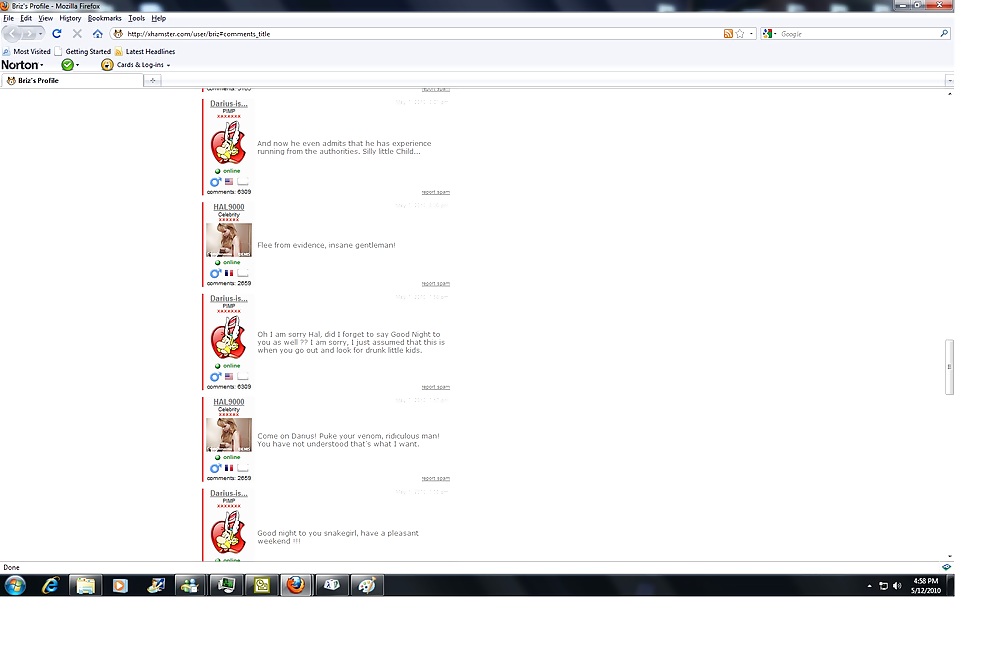Open Windows Media Player from taskbar
This screenshot has height=655, width=1000.
[x=120, y=586]
